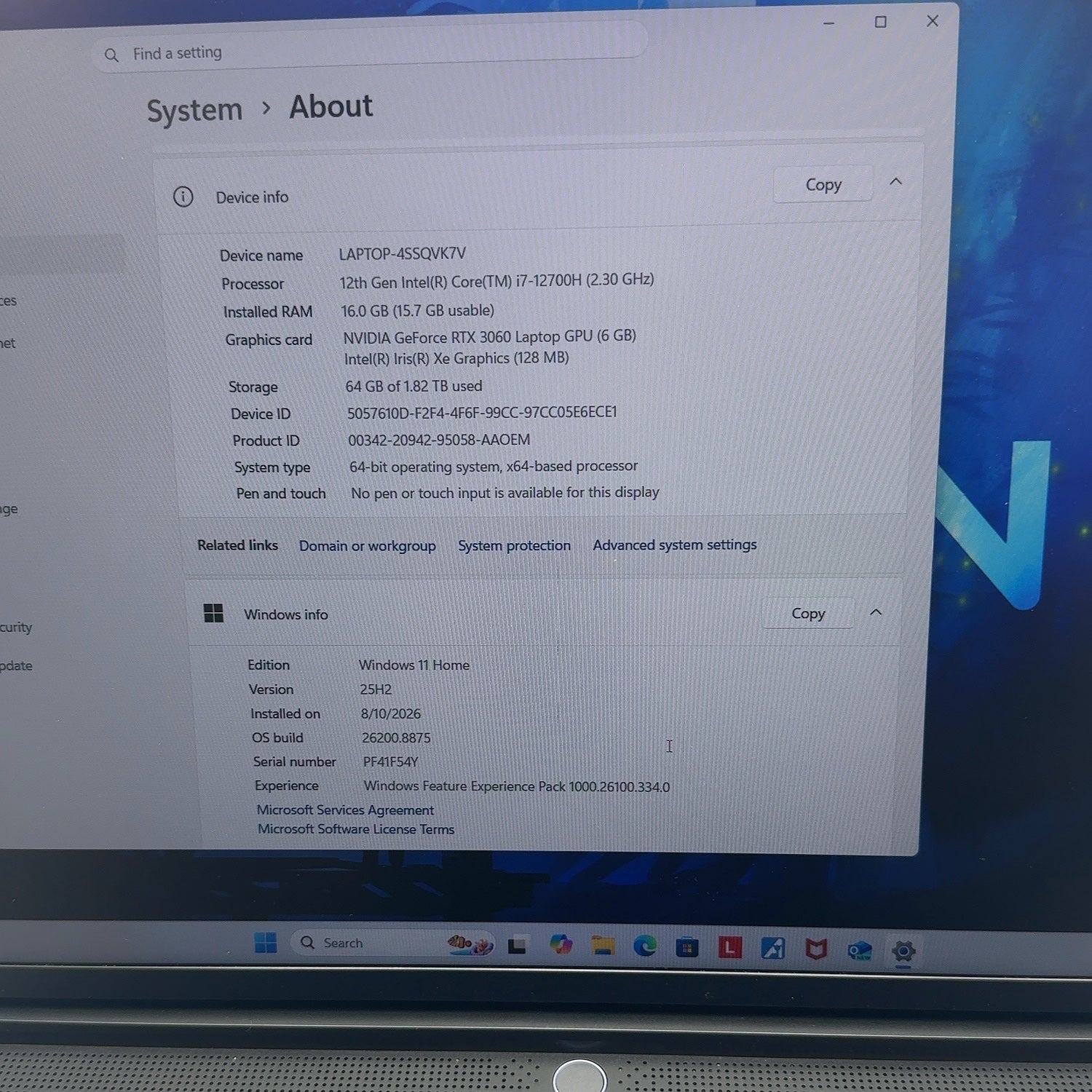Open the System protection link
This screenshot has height=1092, width=1092.
tap(514, 545)
